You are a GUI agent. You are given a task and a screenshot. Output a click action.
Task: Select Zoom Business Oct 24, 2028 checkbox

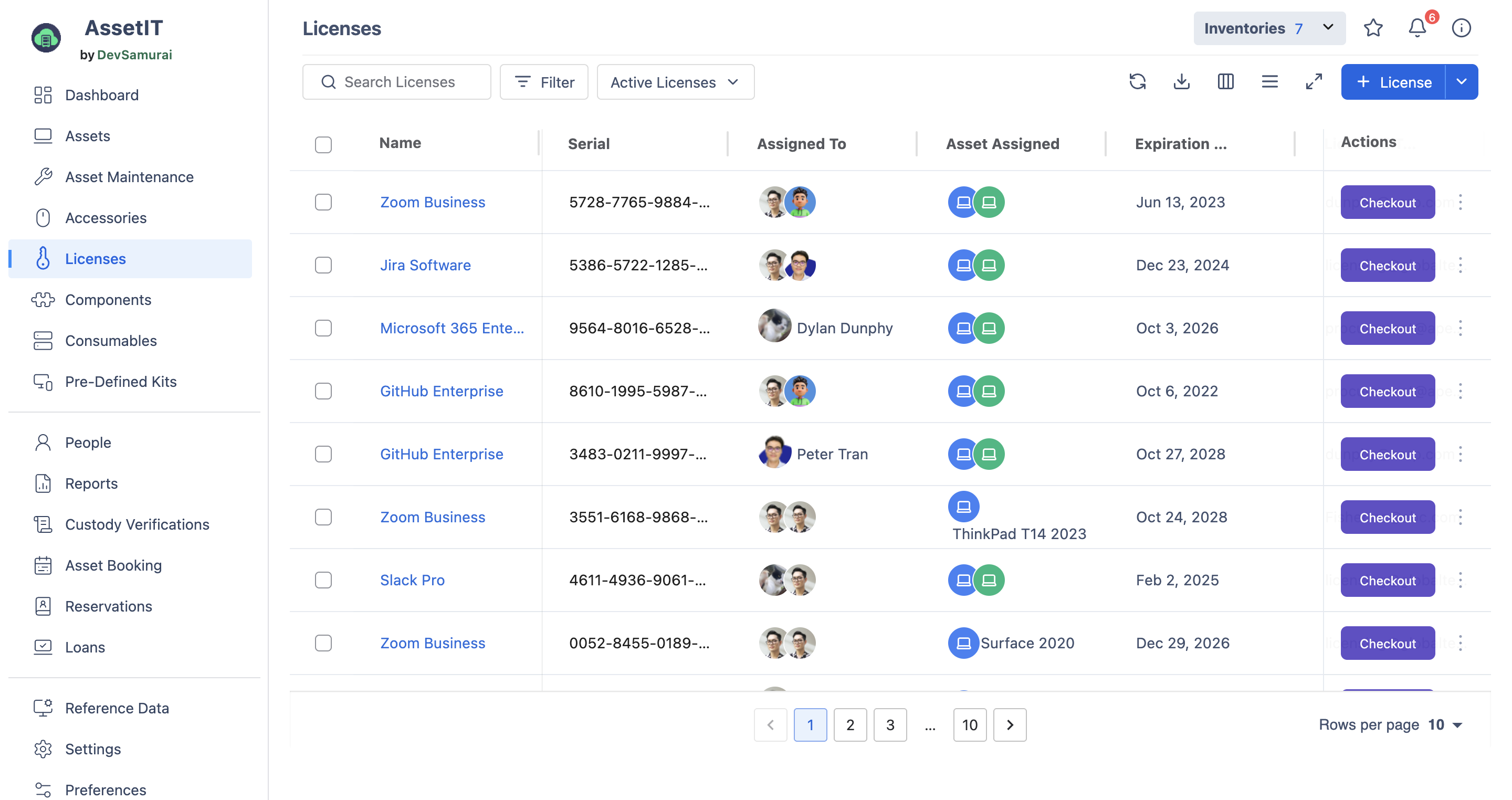click(323, 517)
